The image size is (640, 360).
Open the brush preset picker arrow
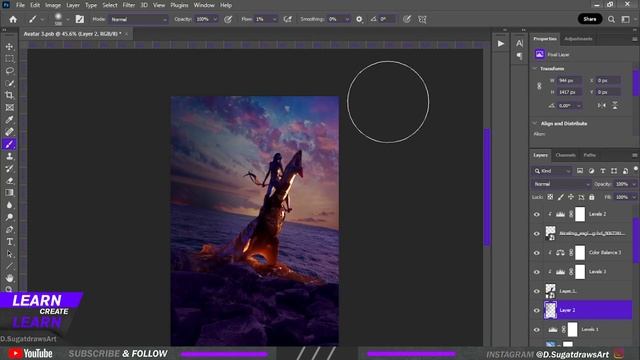(x=67, y=19)
